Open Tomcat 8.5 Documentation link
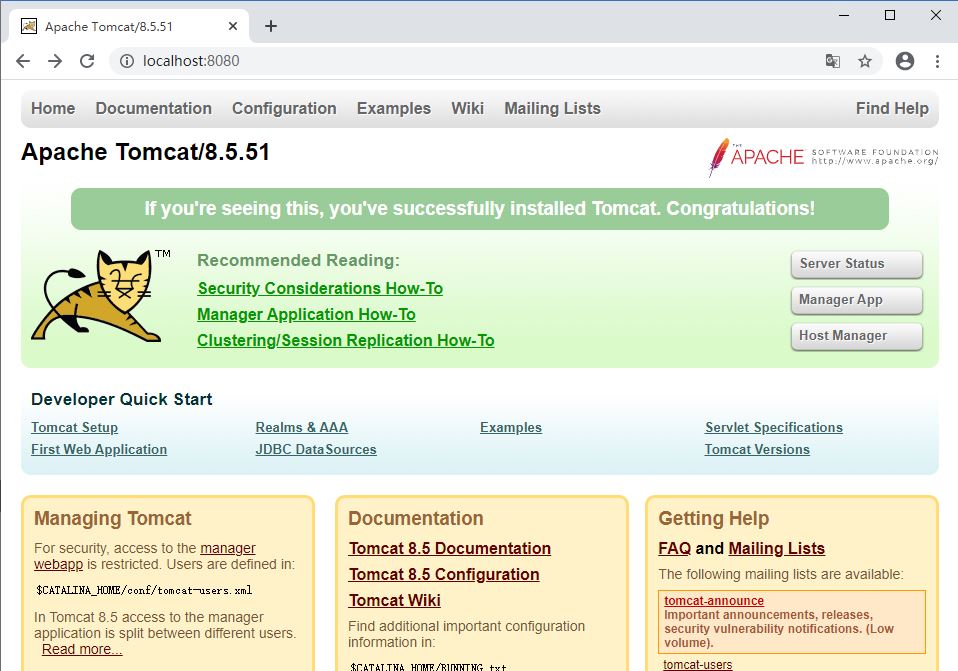 tap(450, 549)
